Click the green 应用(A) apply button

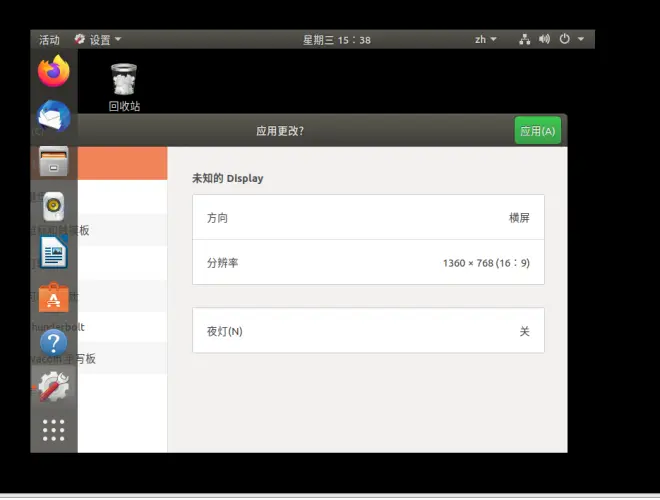pyautogui.click(x=538, y=131)
